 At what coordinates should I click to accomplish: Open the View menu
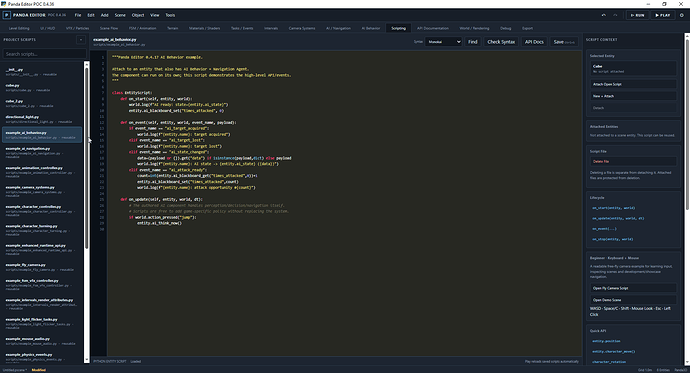(x=155, y=15)
